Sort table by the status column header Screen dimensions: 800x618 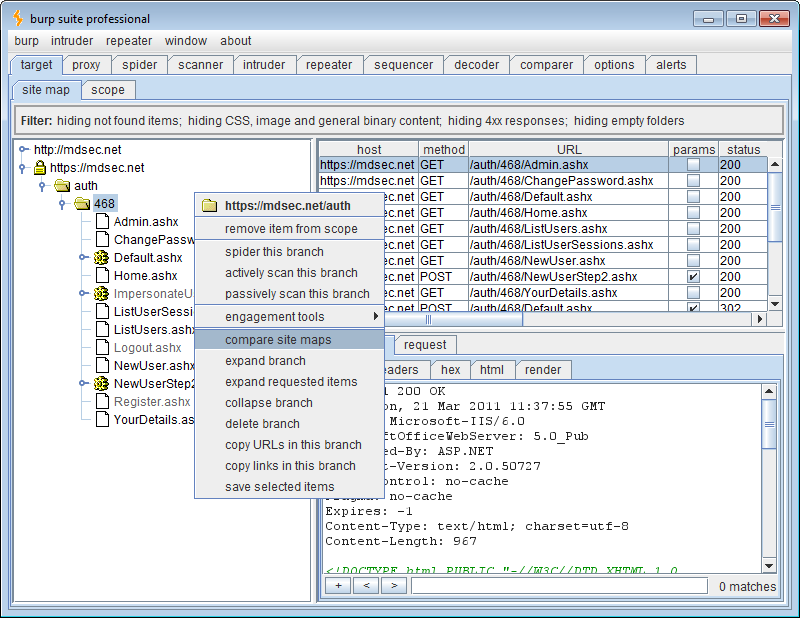click(743, 149)
